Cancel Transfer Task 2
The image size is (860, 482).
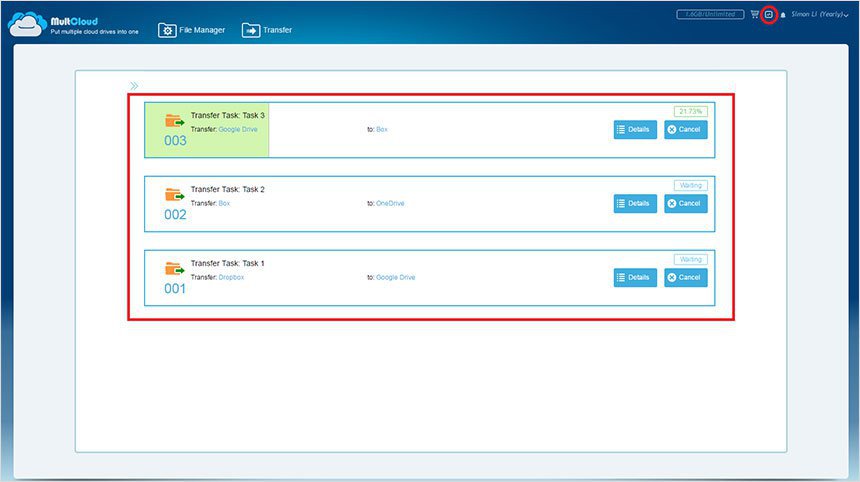coord(686,203)
